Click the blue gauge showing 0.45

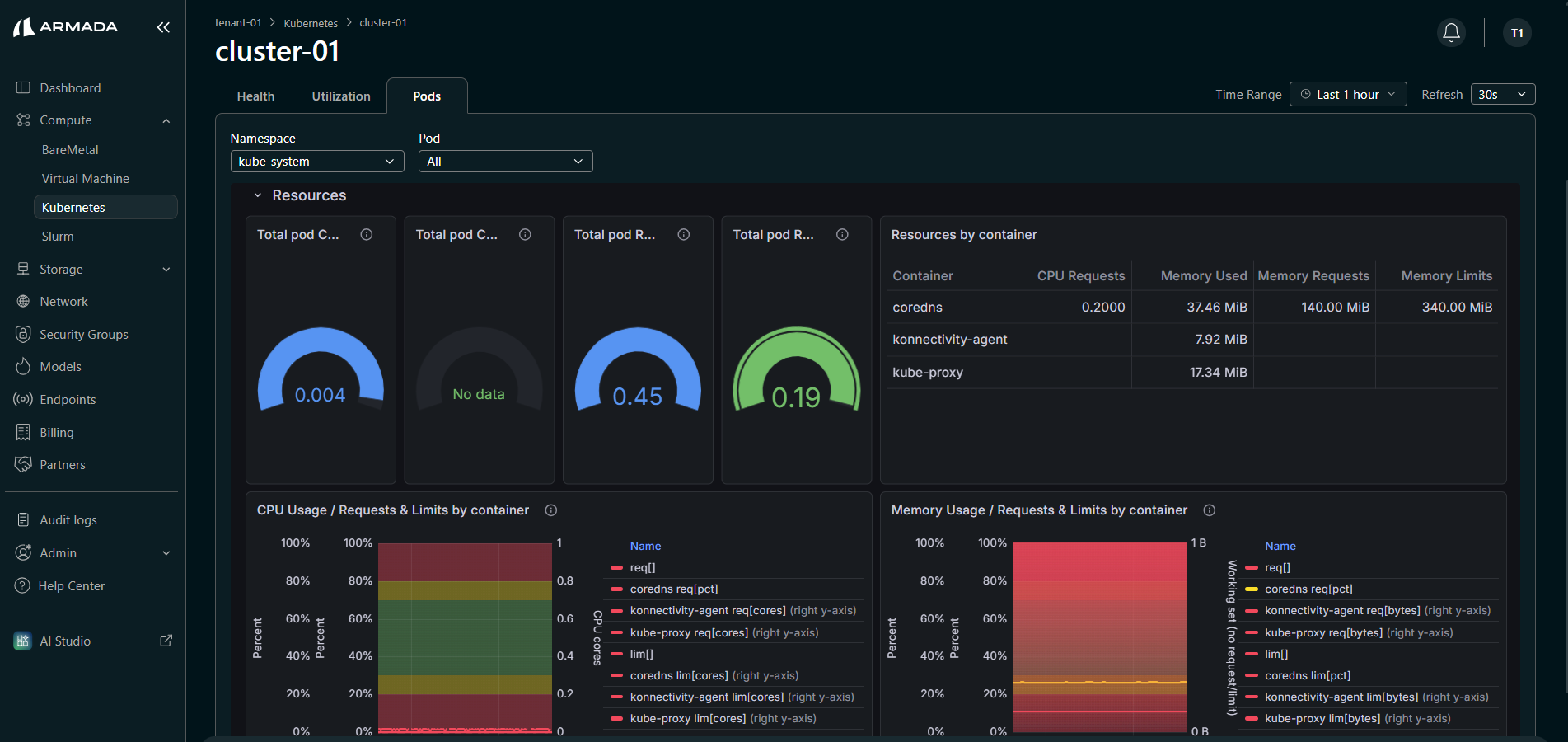point(638,369)
